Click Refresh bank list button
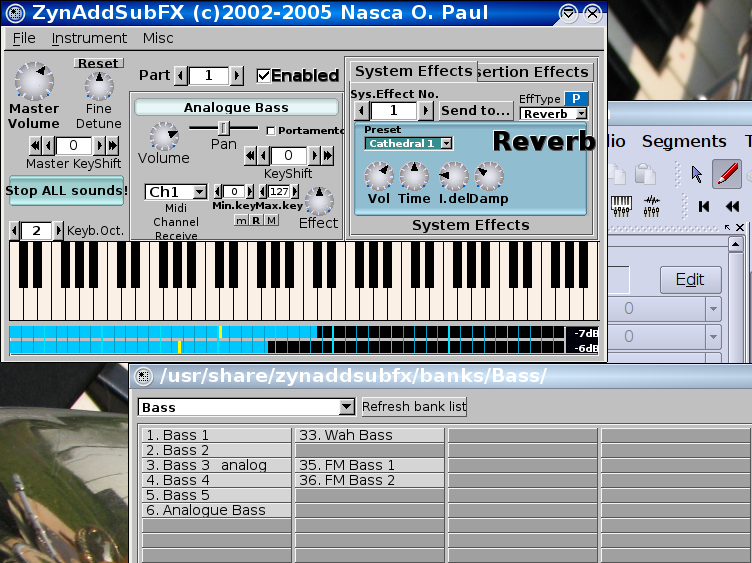752x563 pixels. pos(414,407)
